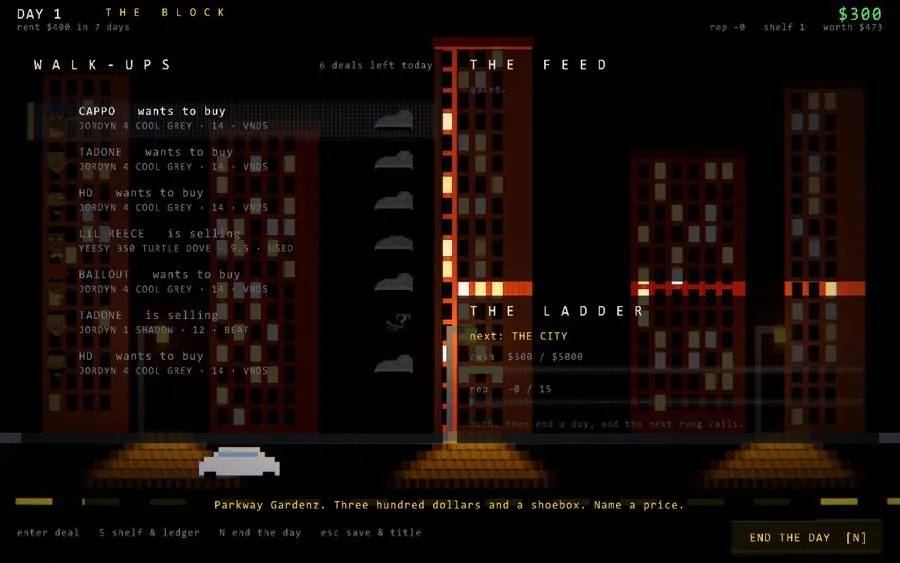The image size is (900, 563).
Task: Click 'rent $400 in 7 days' notice
Action: click(73, 27)
